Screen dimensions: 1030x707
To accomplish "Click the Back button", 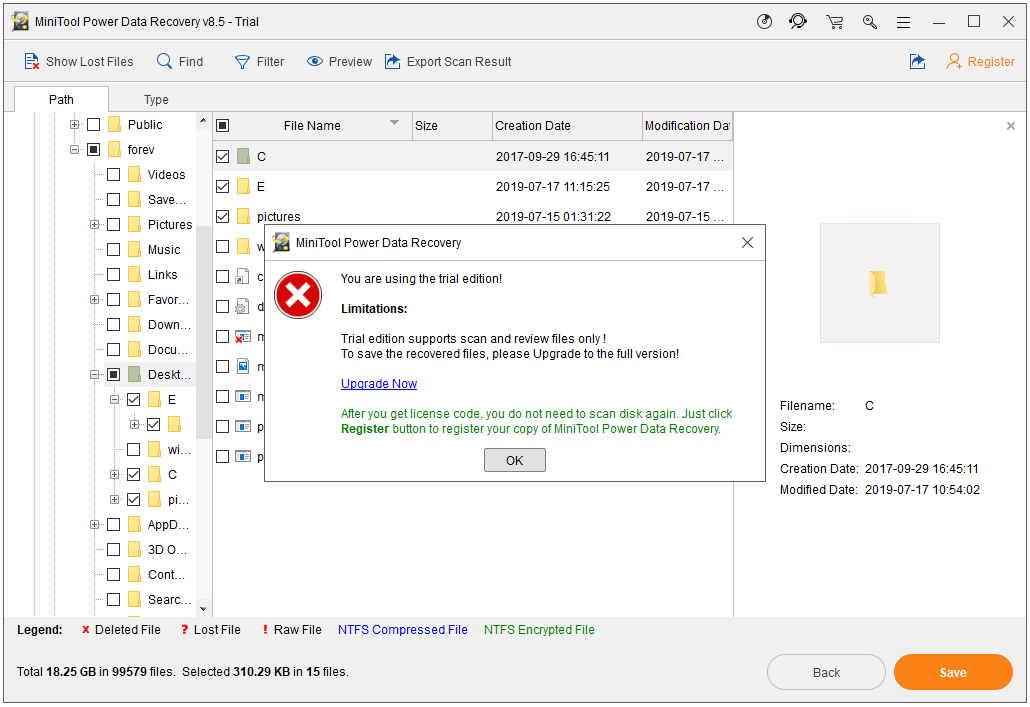I will 826,672.
